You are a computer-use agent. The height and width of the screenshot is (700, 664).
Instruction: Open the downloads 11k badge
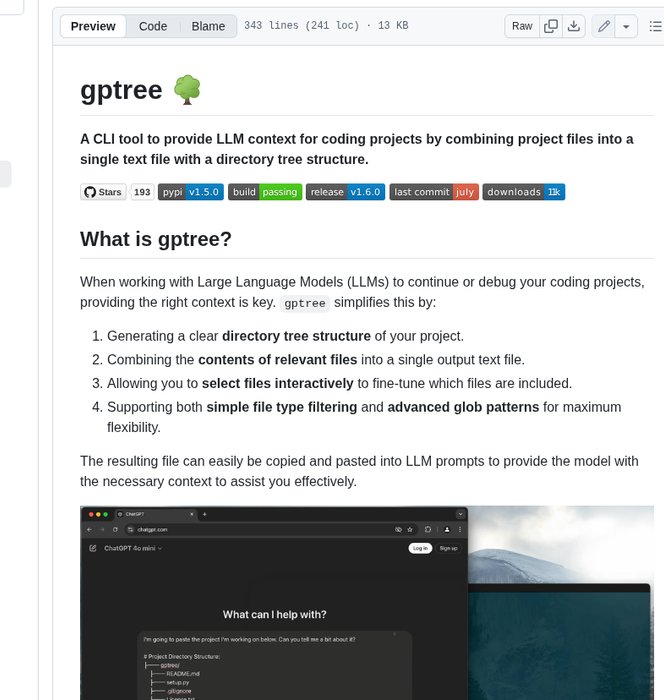point(524,192)
